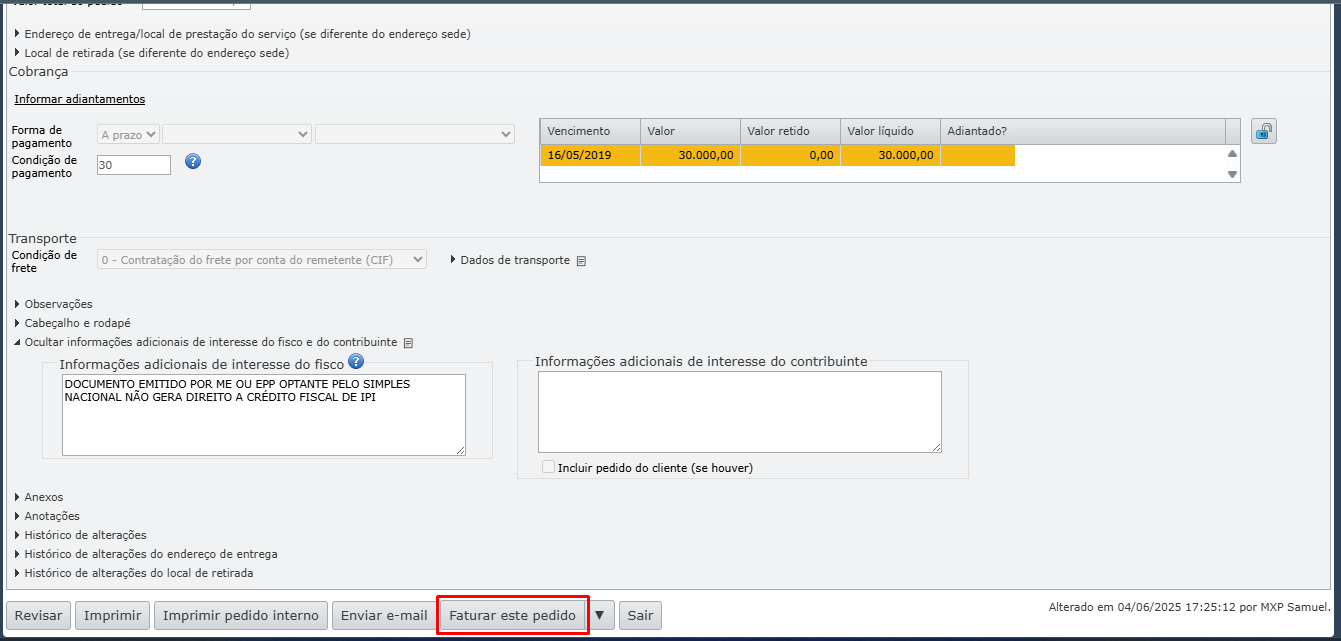Image resolution: width=1341 pixels, height=641 pixels.
Task: Click Vencimento column header
Action: click(x=590, y=131)
